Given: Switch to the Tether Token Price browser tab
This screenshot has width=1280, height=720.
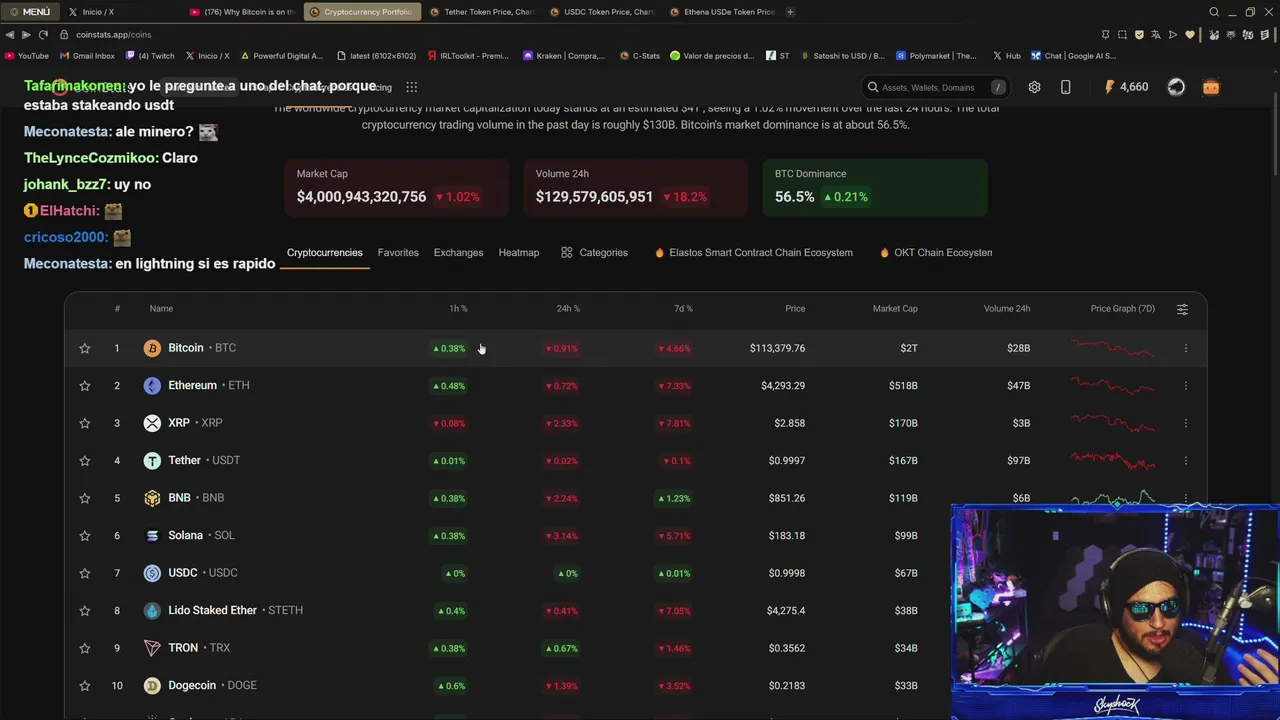Looking at the screenshot, I should 482,12.
